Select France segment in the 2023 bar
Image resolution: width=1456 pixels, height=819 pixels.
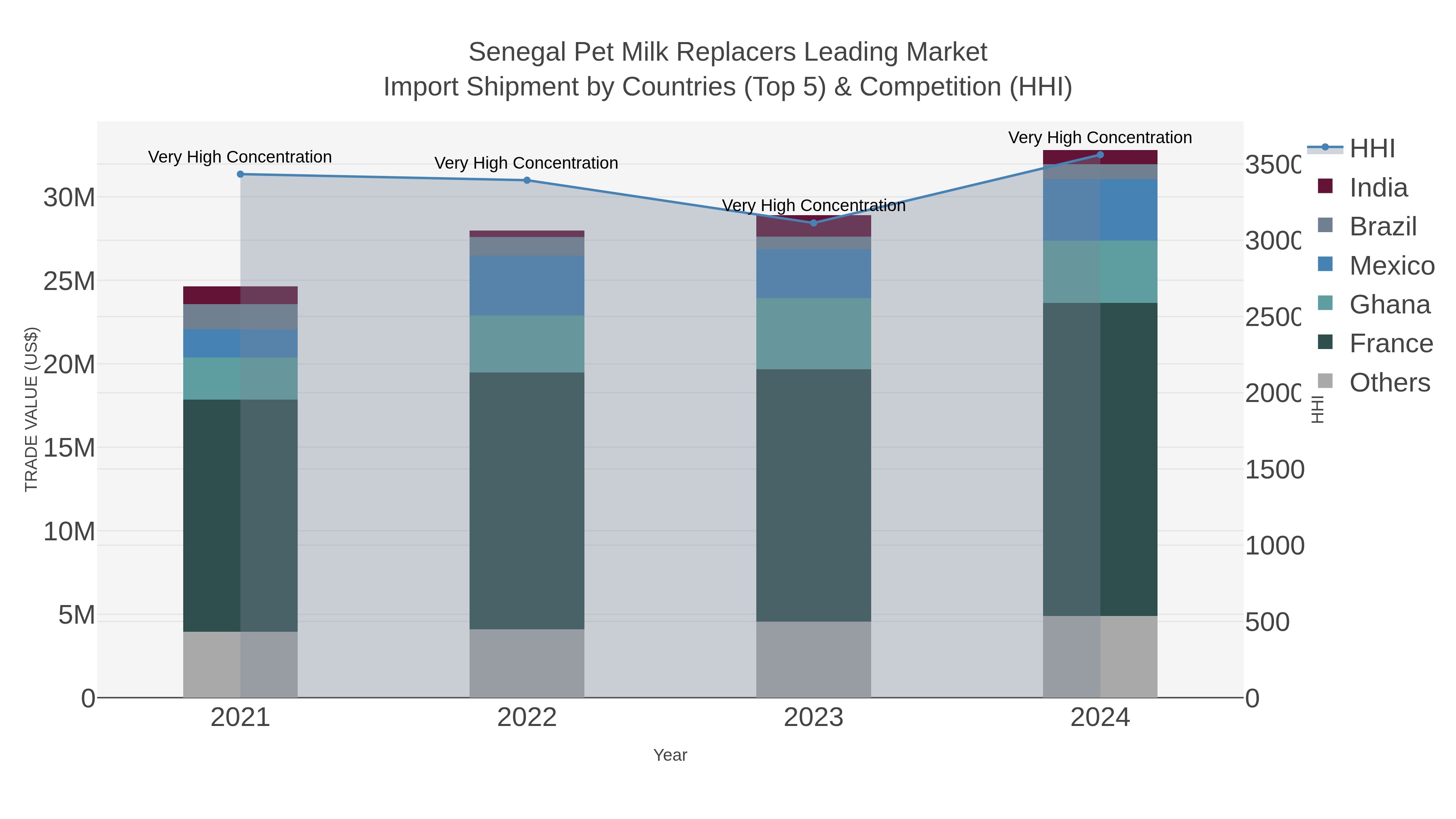click(813, 496)
